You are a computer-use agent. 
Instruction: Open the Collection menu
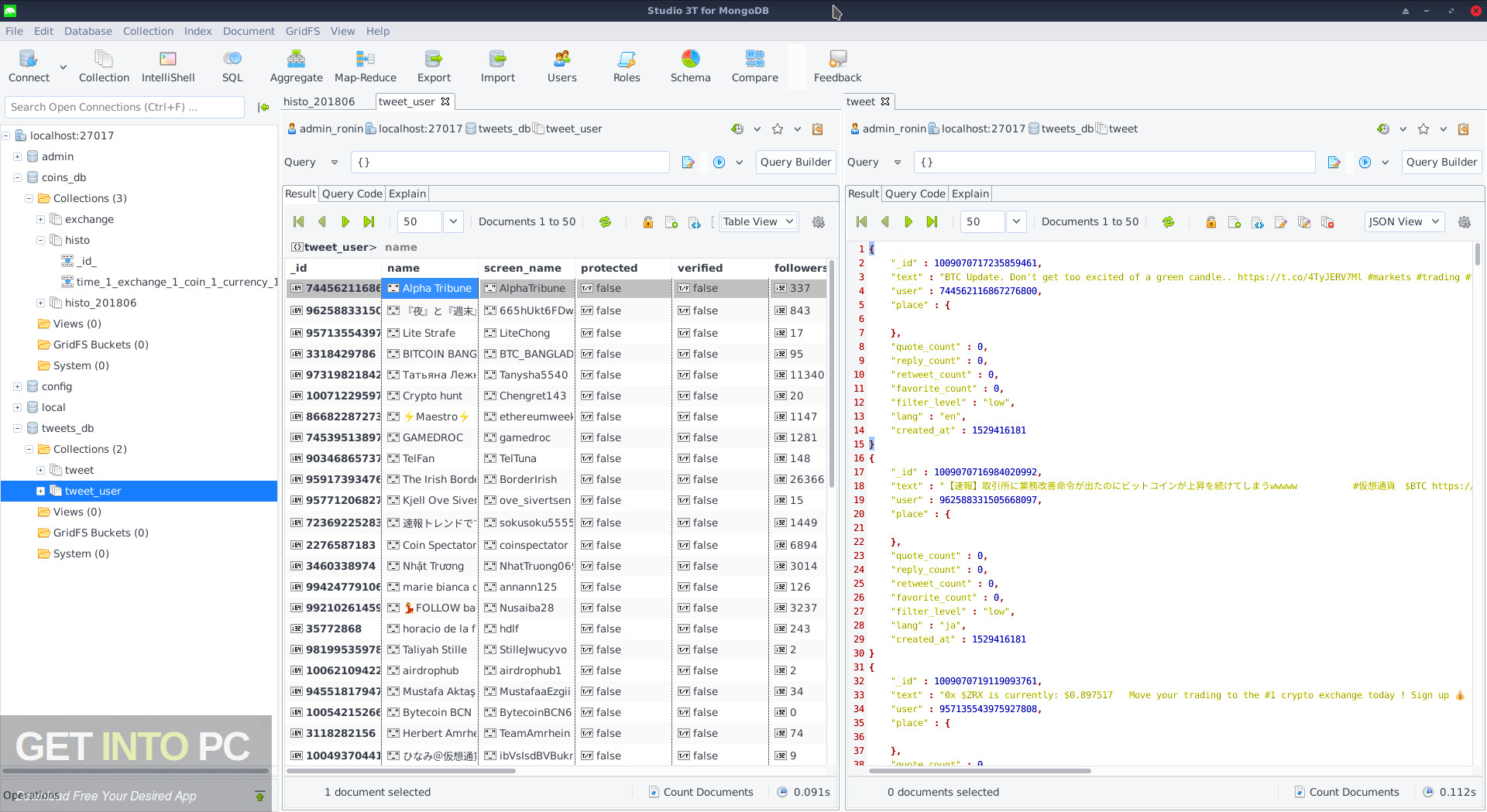point(148,31)
